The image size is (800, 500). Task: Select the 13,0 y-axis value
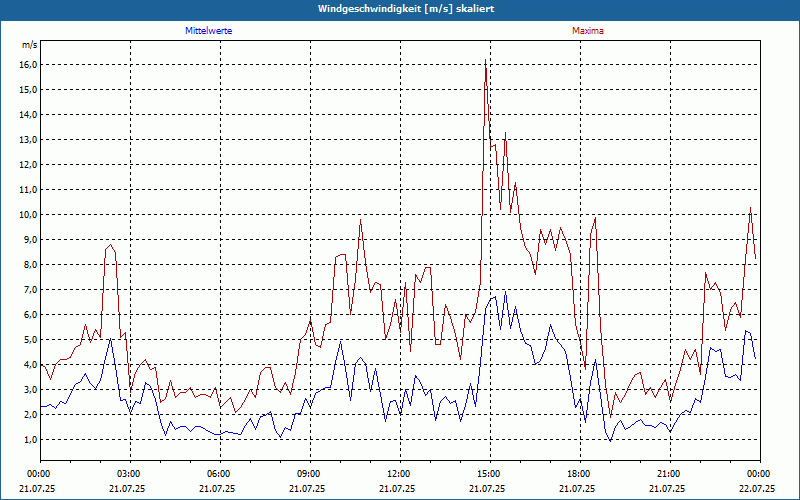(x=29, y=139)
